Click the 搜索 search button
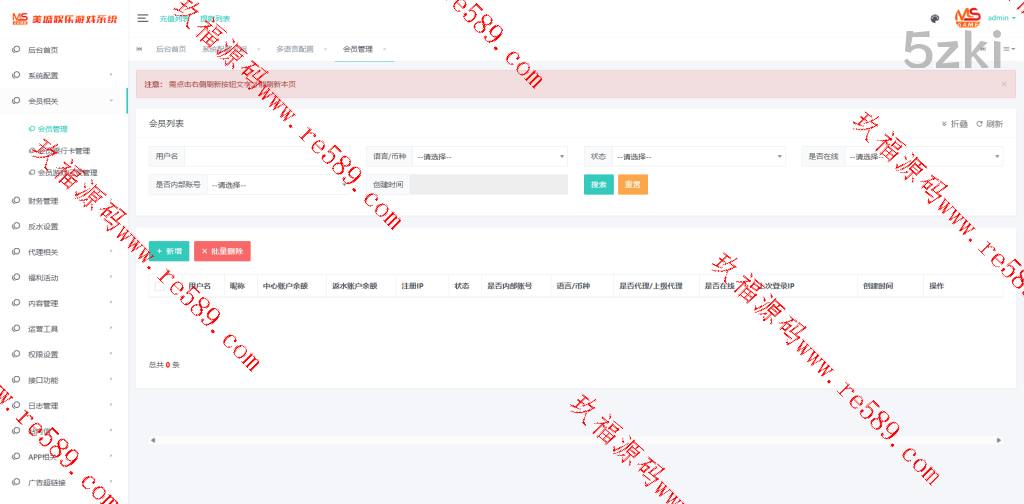The width and height of the screenshot is (1024, 504). pos(599,185)
